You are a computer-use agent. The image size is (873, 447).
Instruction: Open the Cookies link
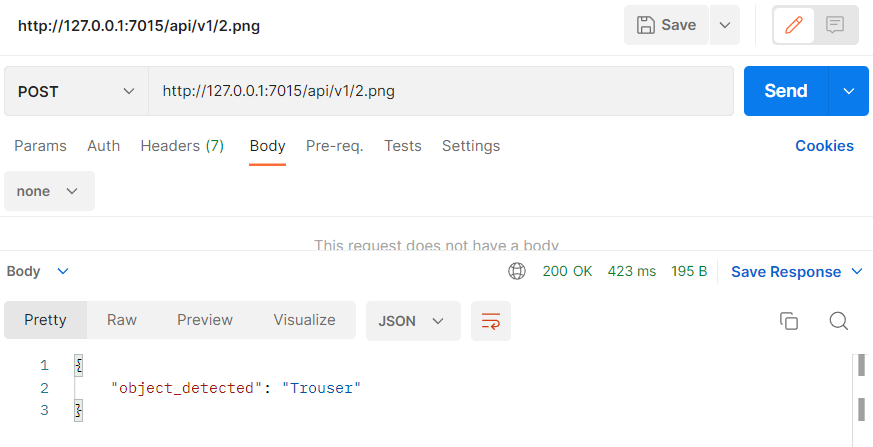pos(824,146)
